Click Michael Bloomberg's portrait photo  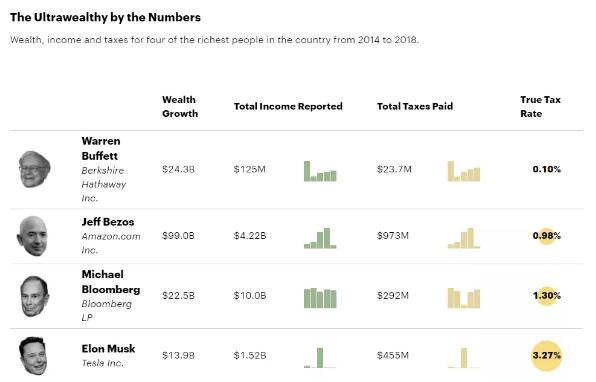(34, 296)
